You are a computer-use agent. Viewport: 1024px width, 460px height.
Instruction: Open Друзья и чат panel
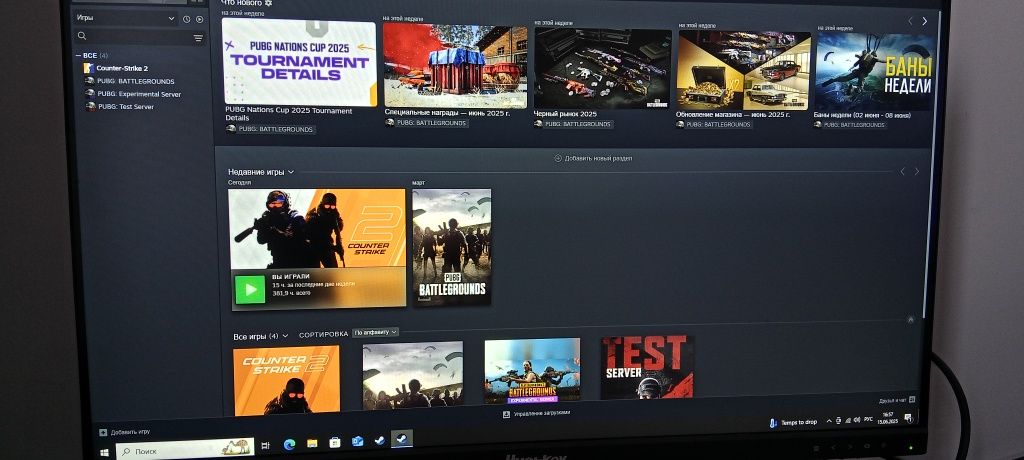(897, 400)
